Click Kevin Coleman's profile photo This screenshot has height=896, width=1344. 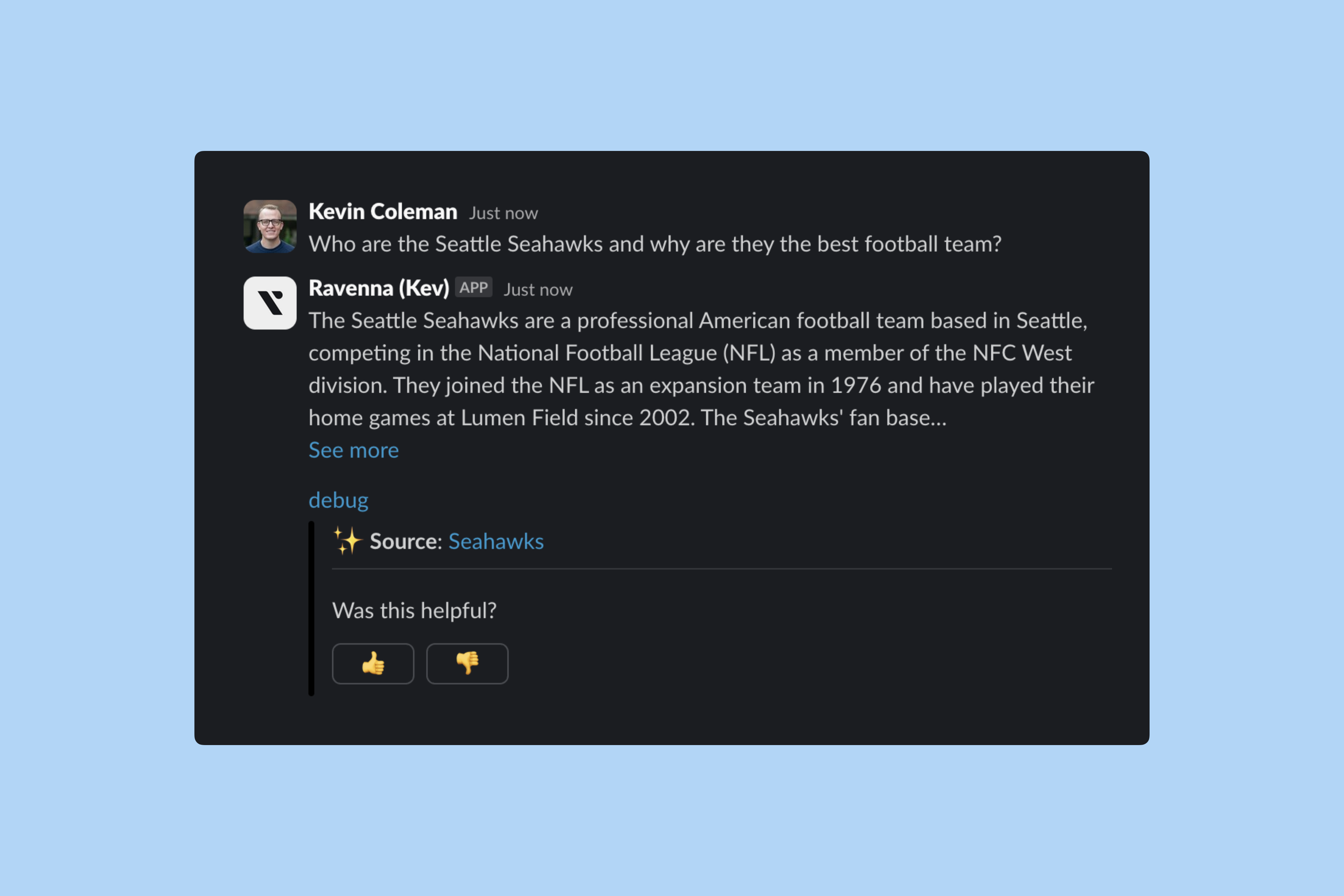[x=270, y=226]
